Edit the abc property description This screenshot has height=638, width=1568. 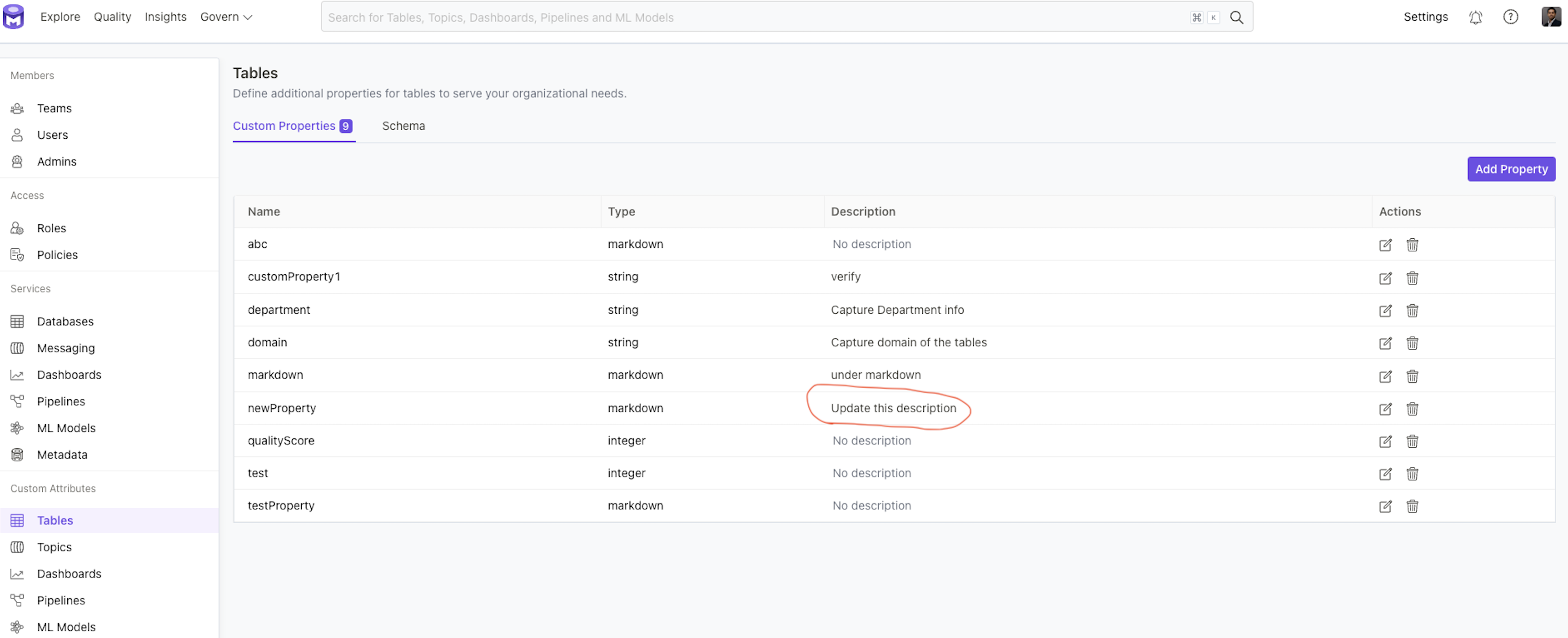1385,245
